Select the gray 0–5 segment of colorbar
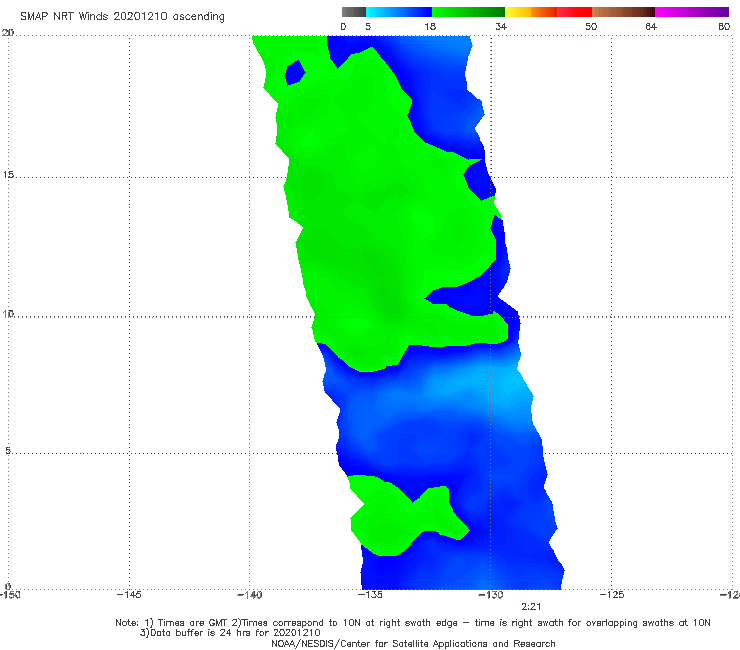The width and height of the screenshot is (740, 650). click(x=354, y=12)
